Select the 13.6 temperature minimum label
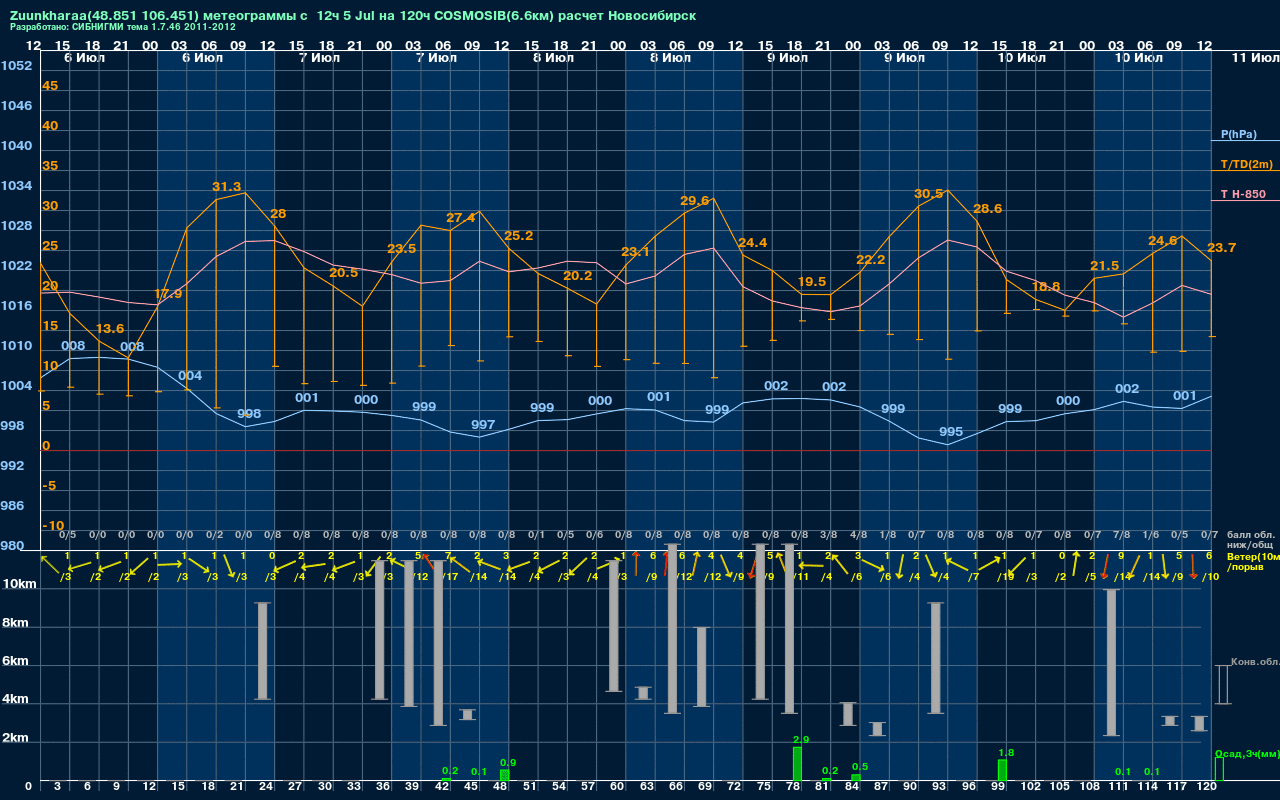 pos(110,329)
